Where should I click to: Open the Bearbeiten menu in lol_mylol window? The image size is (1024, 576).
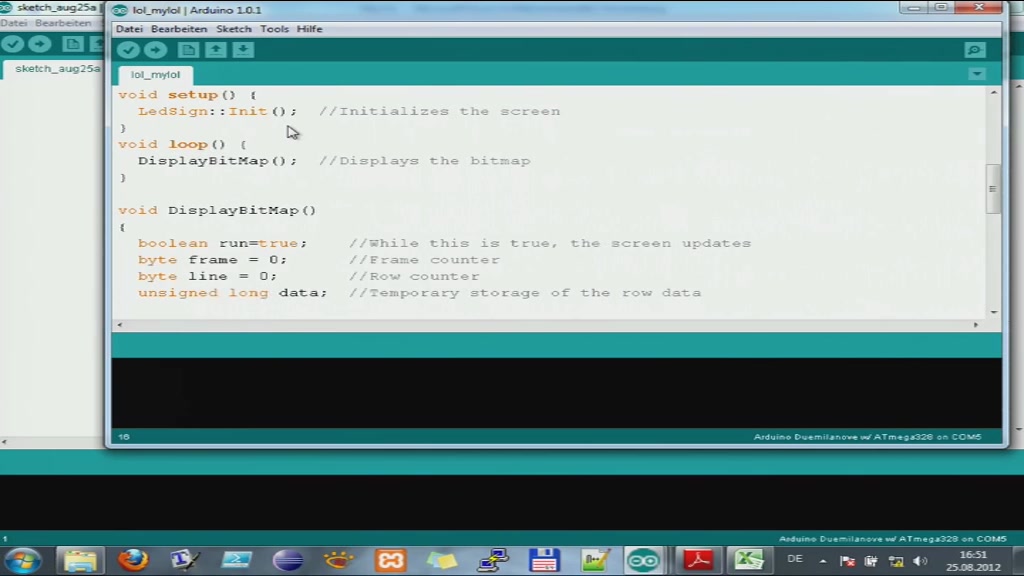(x=179, y=29)
